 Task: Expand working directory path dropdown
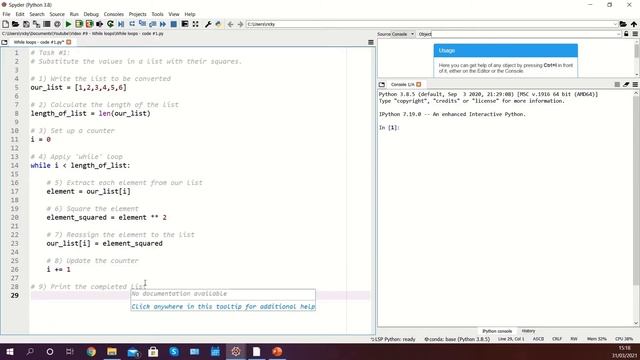coord(615,24)
